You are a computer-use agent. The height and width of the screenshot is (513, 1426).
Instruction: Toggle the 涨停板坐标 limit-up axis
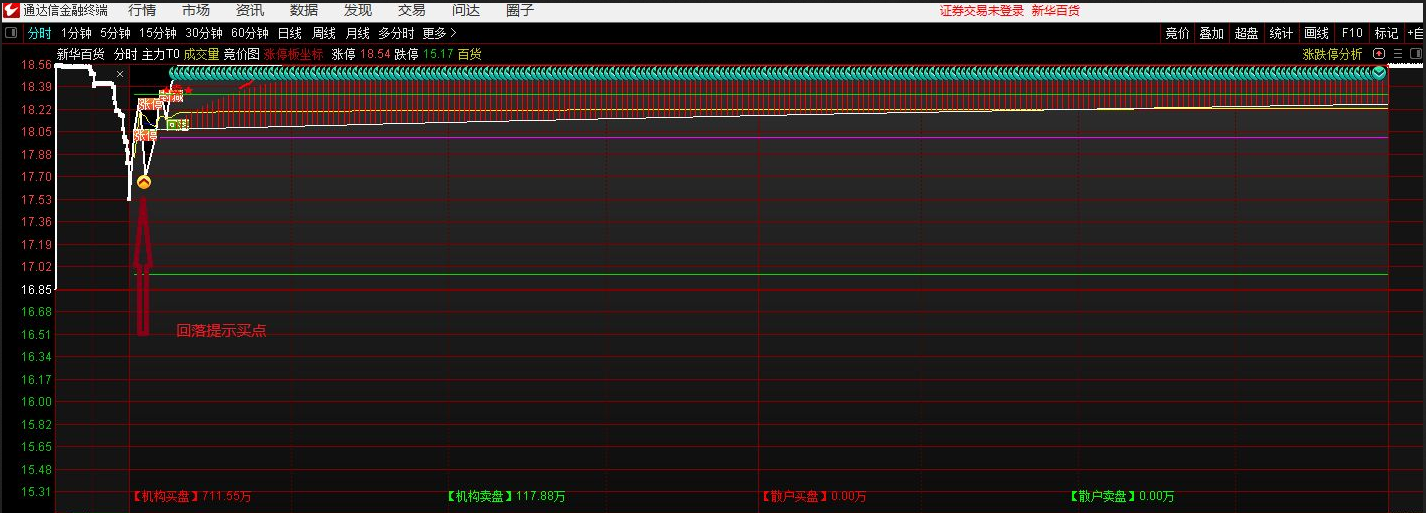click(294, 54)
